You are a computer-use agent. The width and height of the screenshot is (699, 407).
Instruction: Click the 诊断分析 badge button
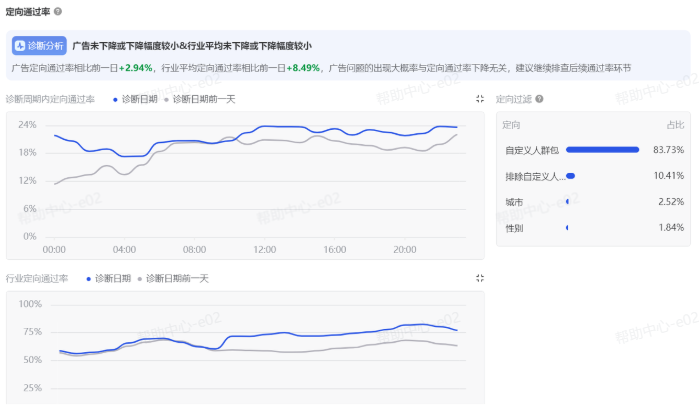[x=39, y=45]
